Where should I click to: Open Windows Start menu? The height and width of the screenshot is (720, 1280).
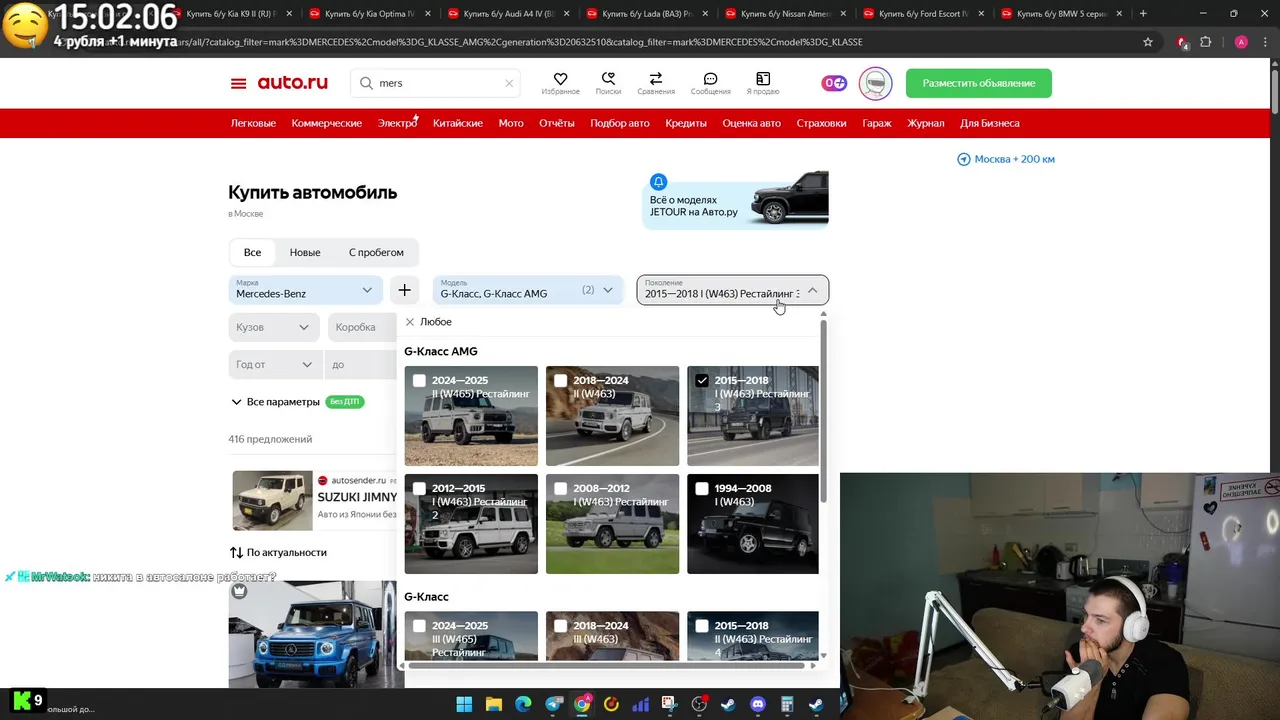464,704
